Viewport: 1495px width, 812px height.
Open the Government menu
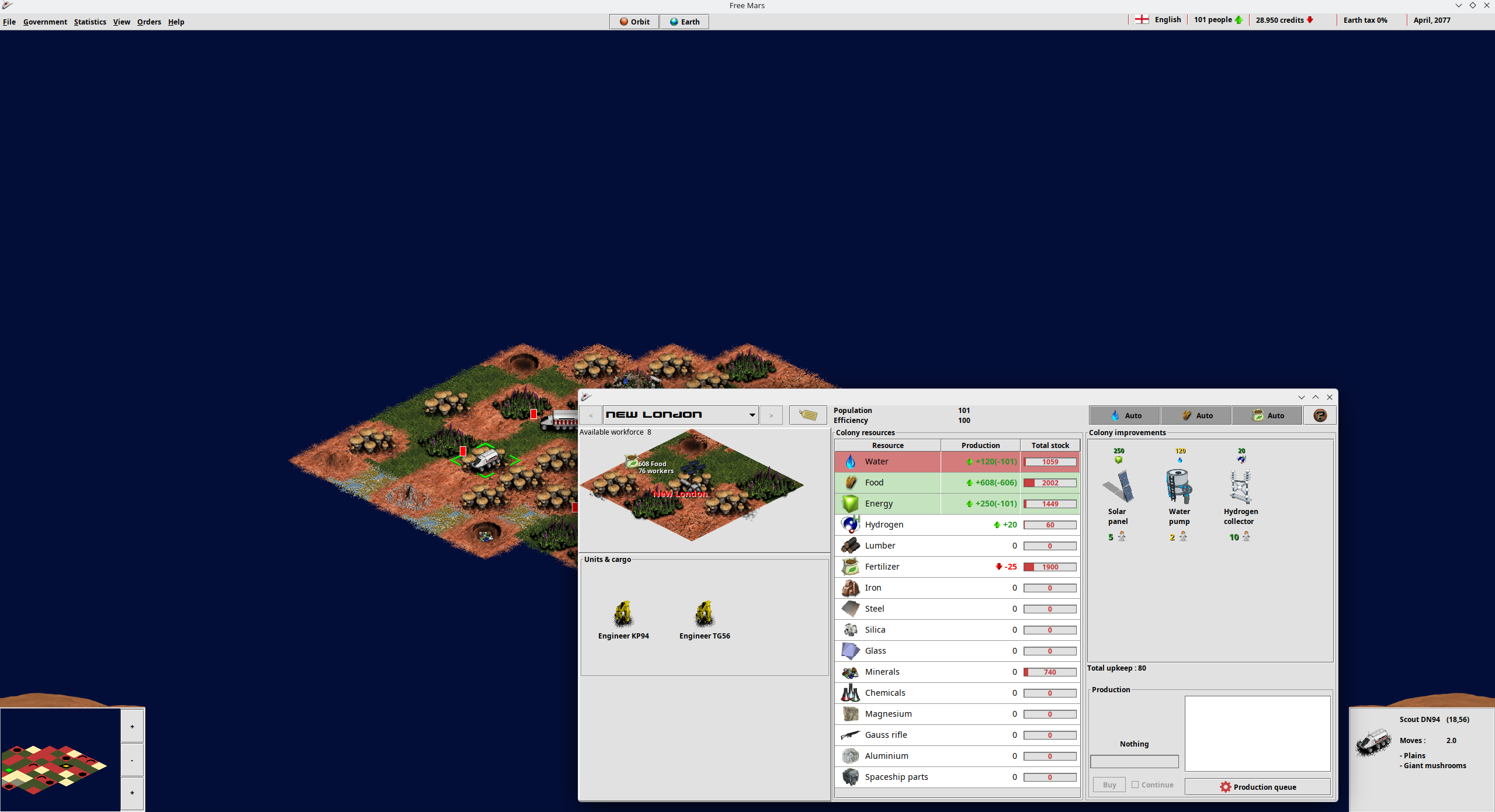coord(45,22)
